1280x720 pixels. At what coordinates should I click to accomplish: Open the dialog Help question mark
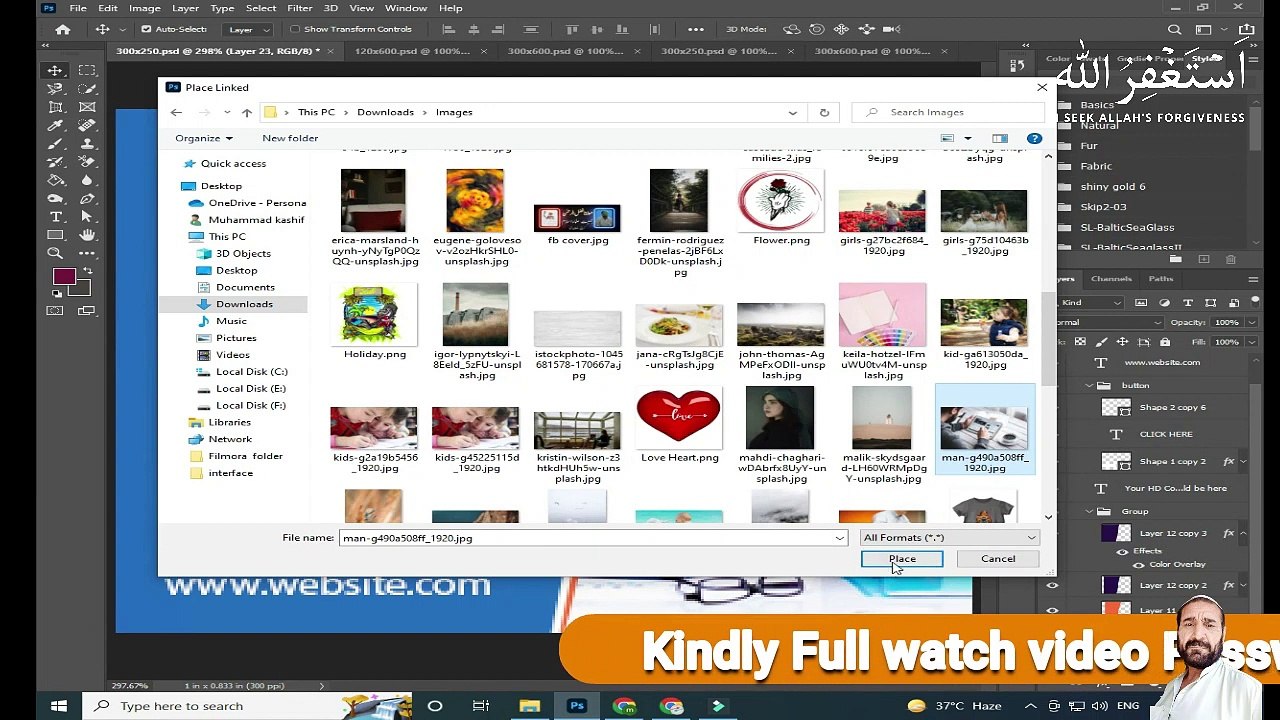pyautogui.click(x=1034, y=138)
